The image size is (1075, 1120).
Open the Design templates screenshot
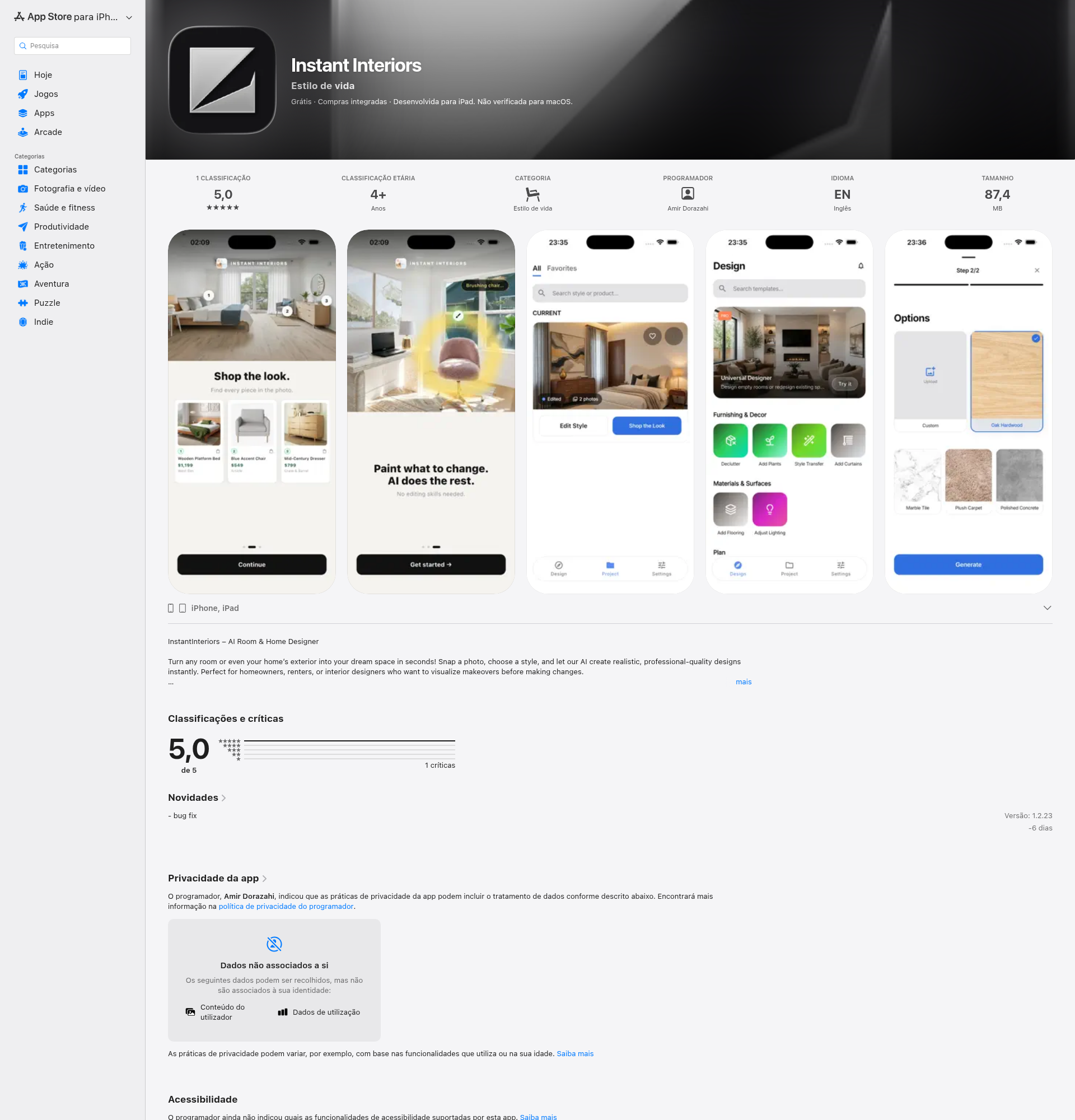point(789,412)
